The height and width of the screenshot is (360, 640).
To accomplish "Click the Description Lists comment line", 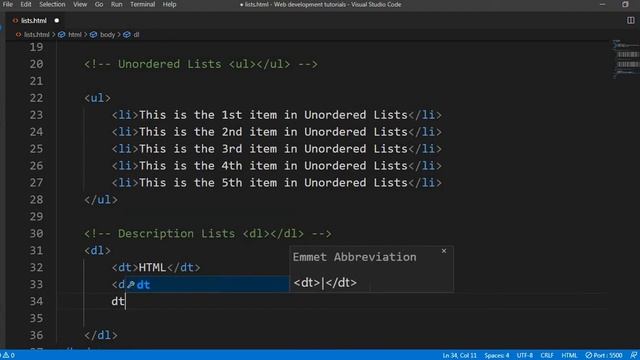I will tap(208, 233).
